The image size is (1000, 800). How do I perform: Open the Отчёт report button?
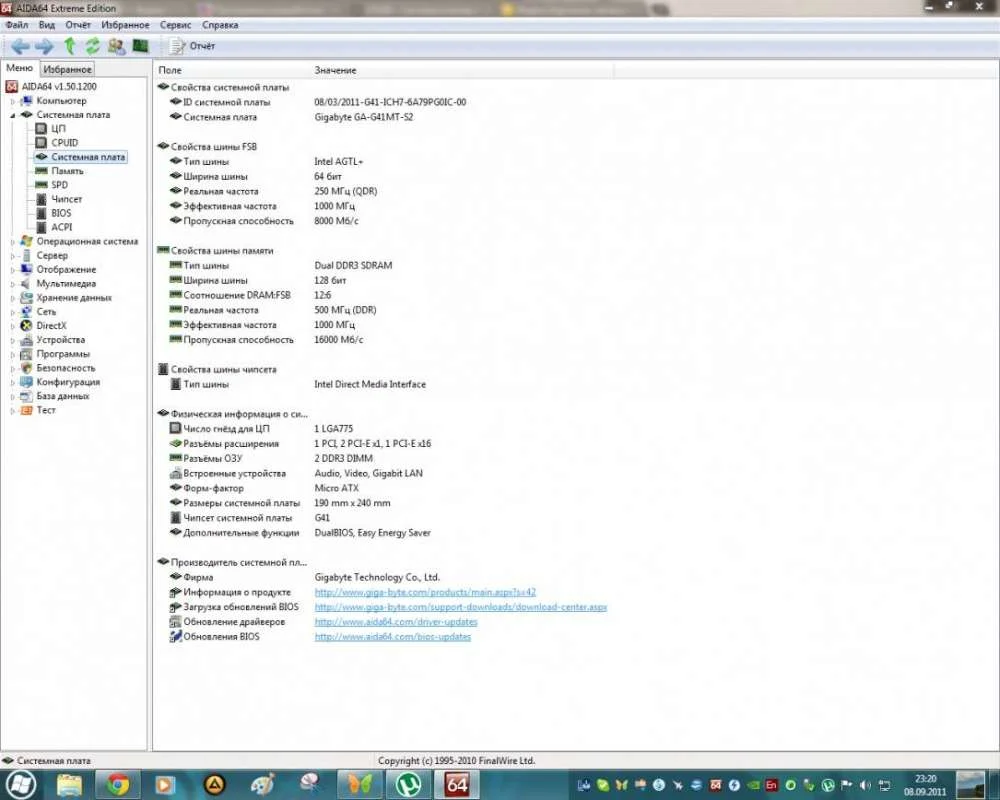tap(192, 46)
